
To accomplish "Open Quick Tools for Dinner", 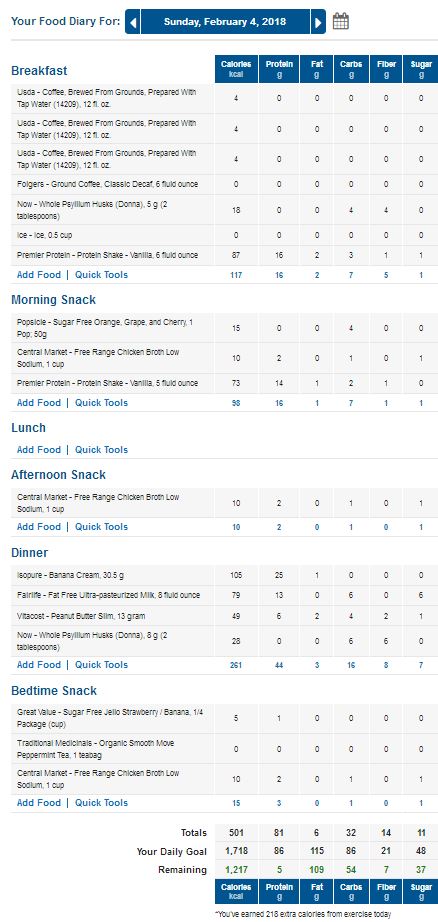I will click(x=101, y=665).
